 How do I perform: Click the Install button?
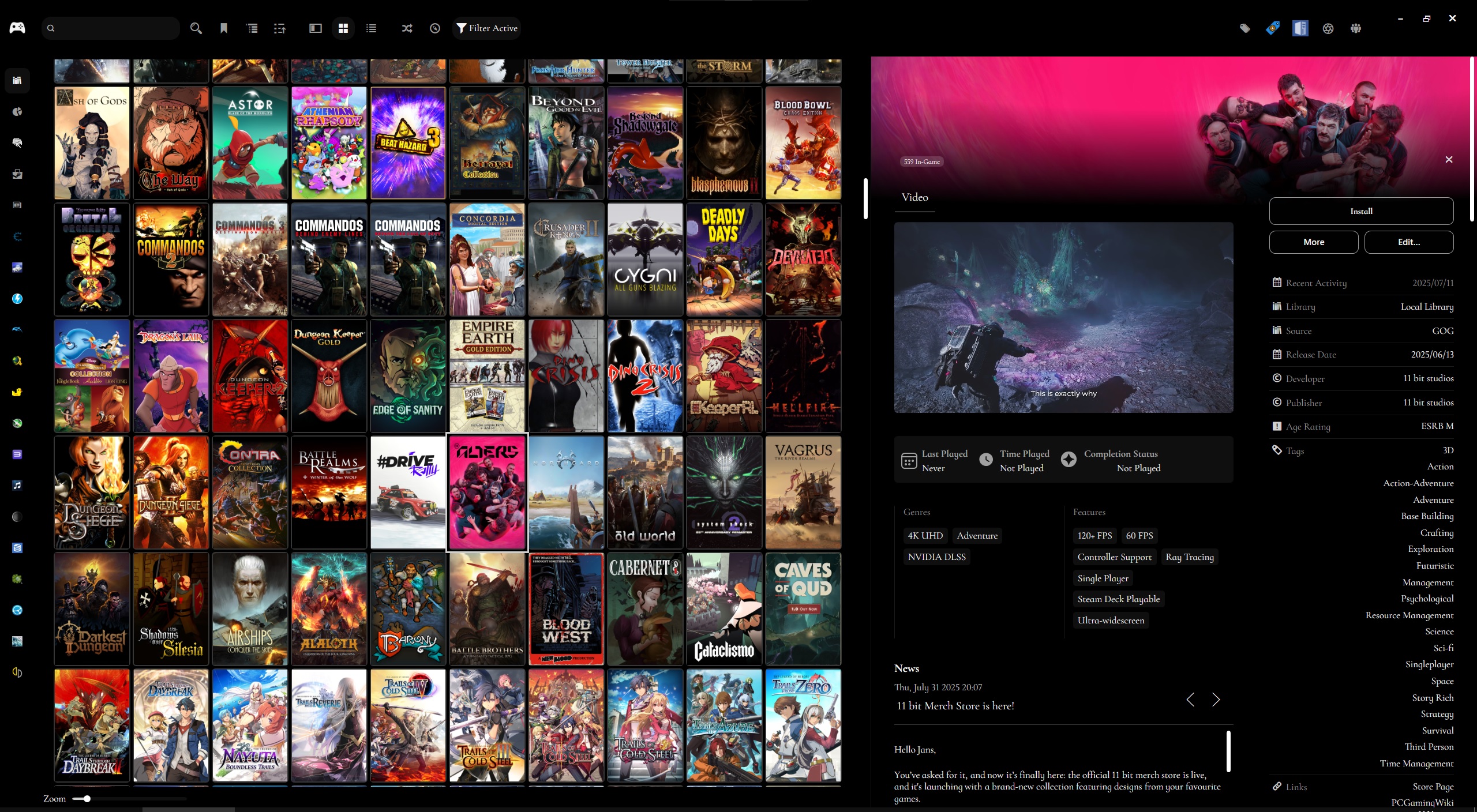[x=1361, y=211]
